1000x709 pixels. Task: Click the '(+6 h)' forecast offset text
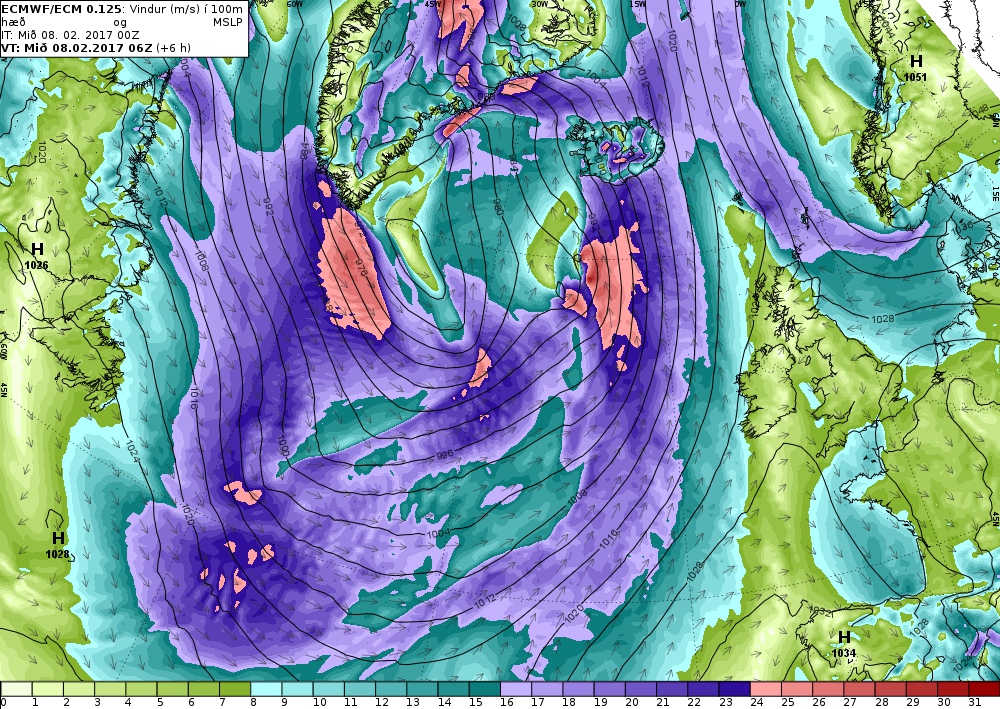point(173,48)
